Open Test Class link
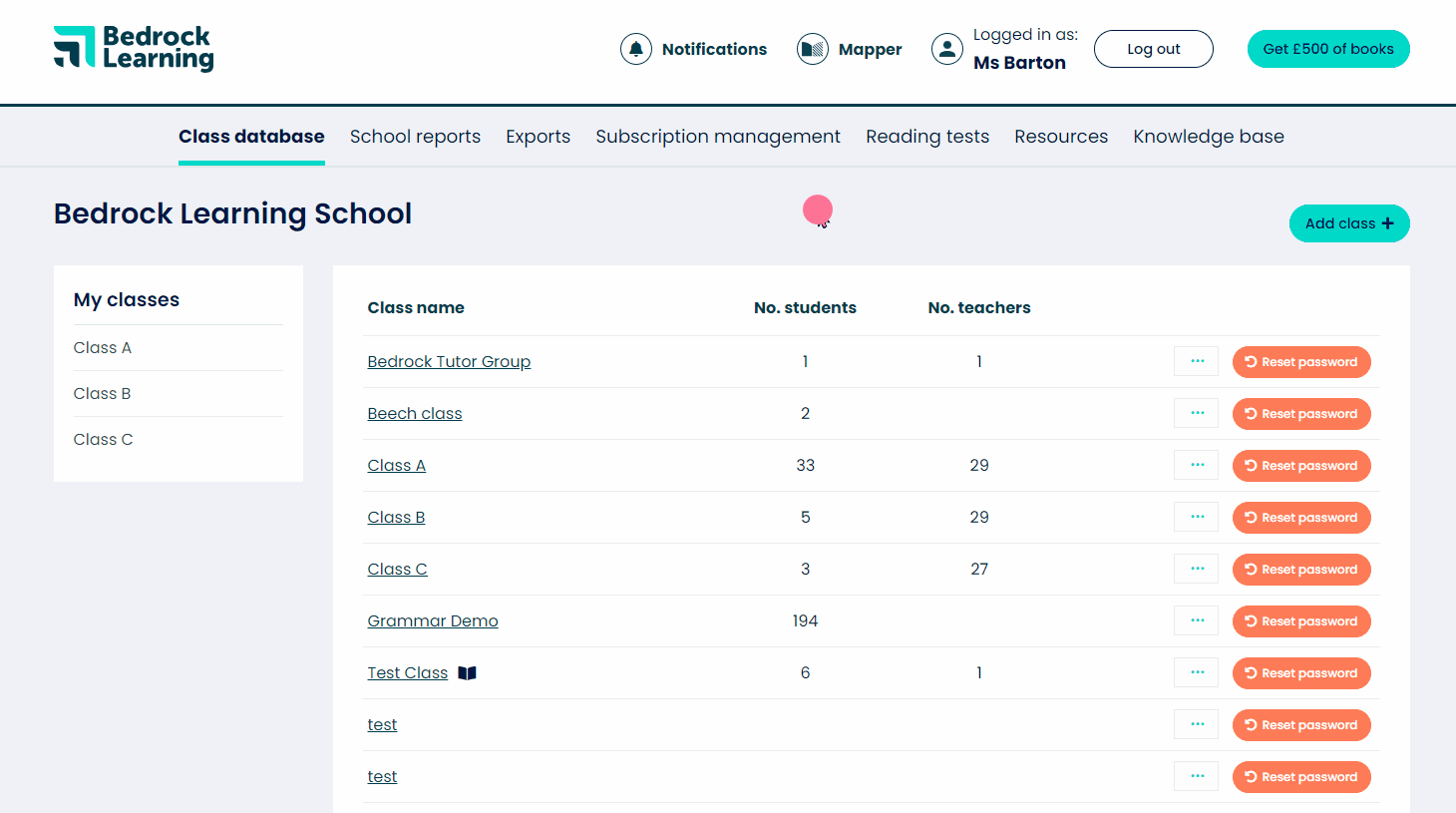This screenshot has height=813, width=1456. [x=408, y=672]
